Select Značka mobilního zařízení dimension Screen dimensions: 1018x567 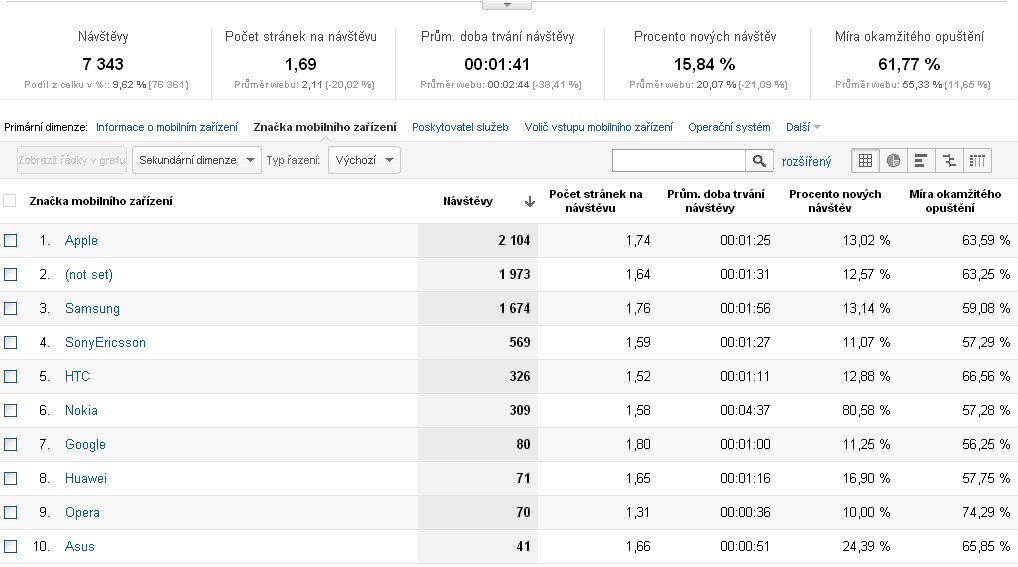point(325,127)
